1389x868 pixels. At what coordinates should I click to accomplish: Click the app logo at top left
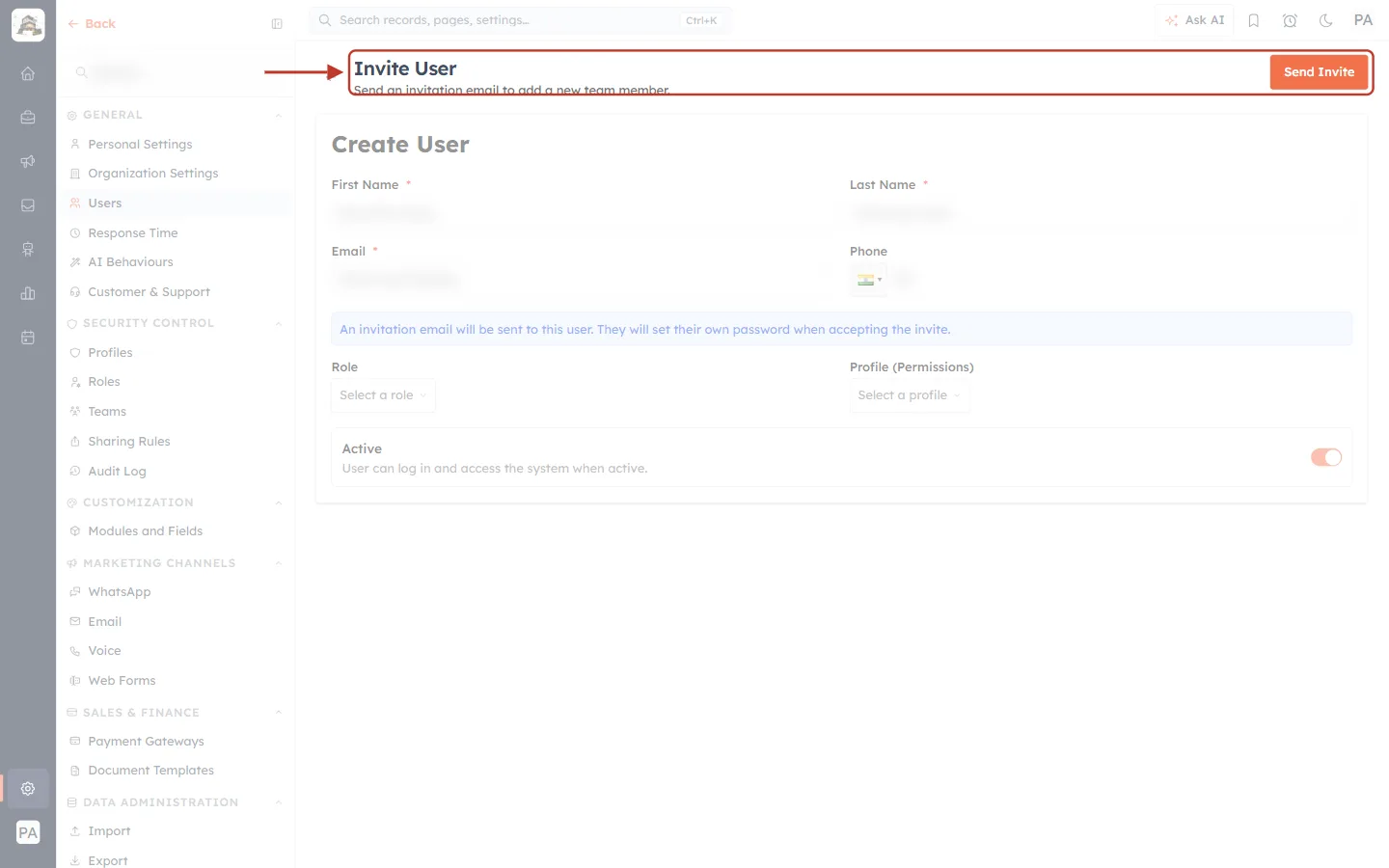(28, 25)
